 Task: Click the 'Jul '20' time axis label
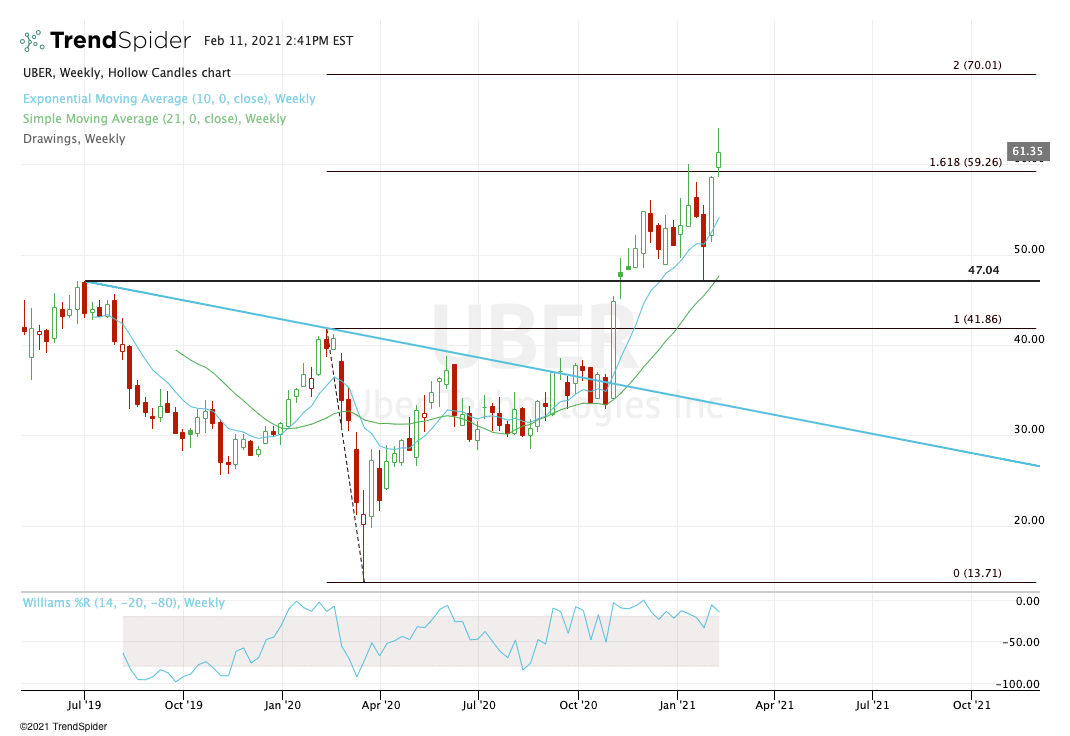(x=479, y=705)
